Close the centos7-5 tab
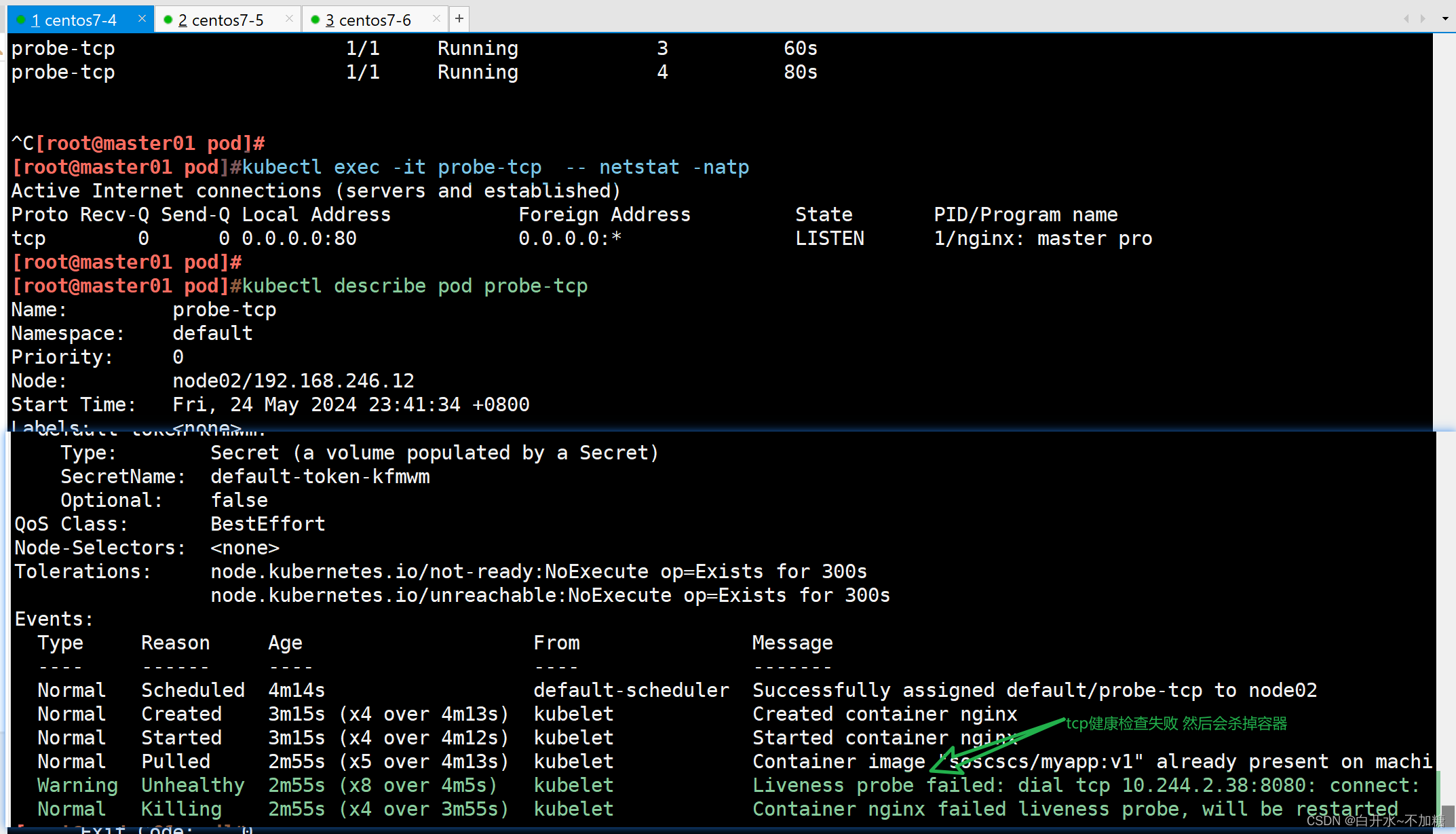Image resolution: width=1456 pixels, height=834 pixels. (x=289, y=19)
